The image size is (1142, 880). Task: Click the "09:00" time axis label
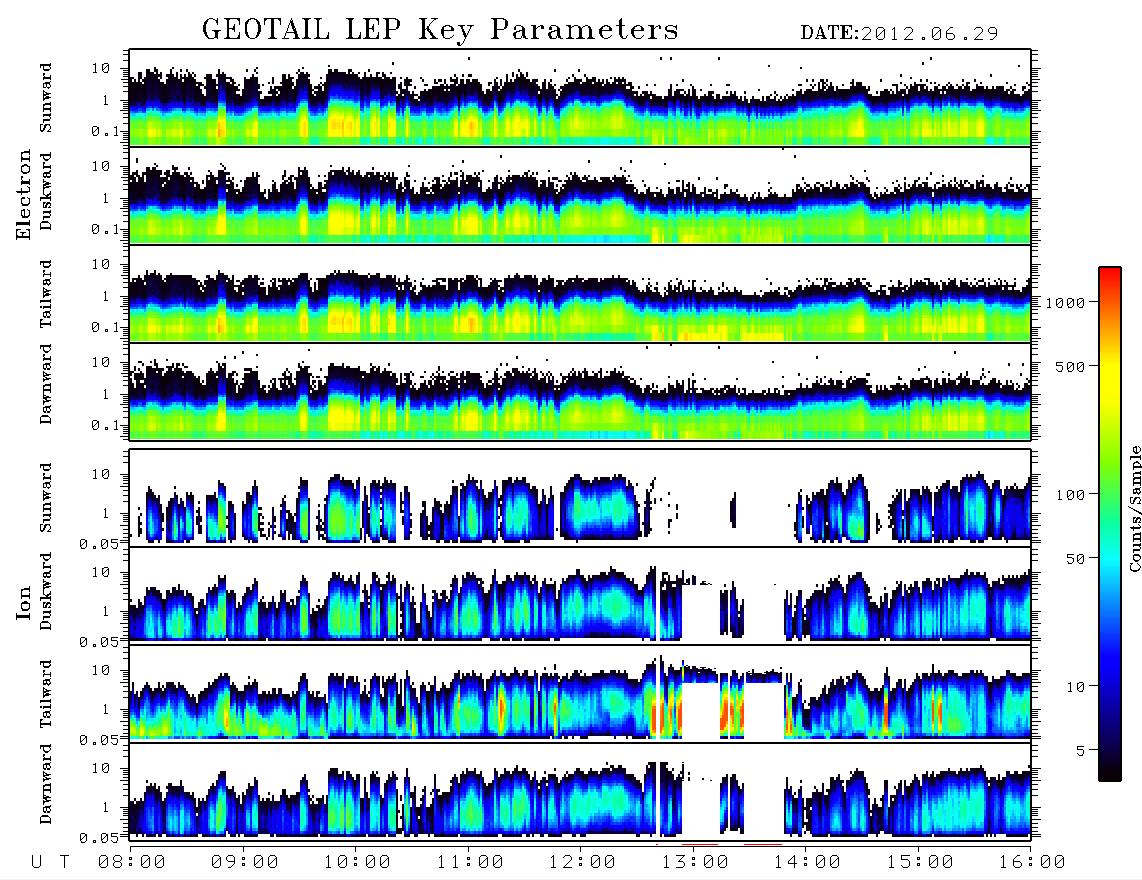click(244, 862)
